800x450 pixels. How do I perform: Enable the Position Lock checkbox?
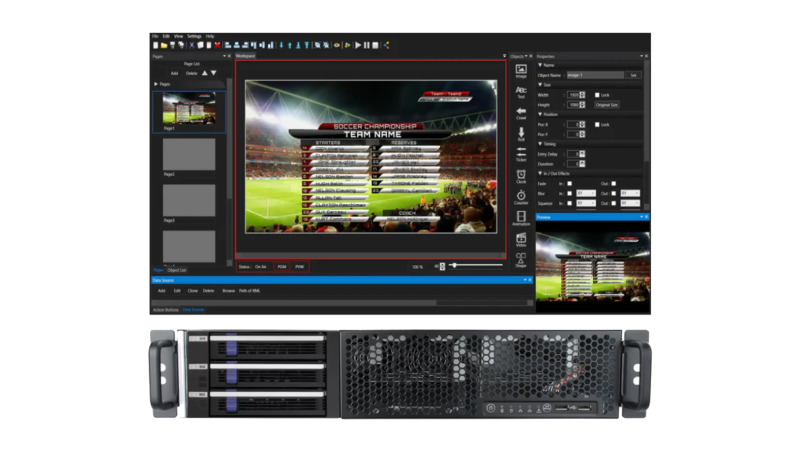pyautogui.click(x=597, y=125)
